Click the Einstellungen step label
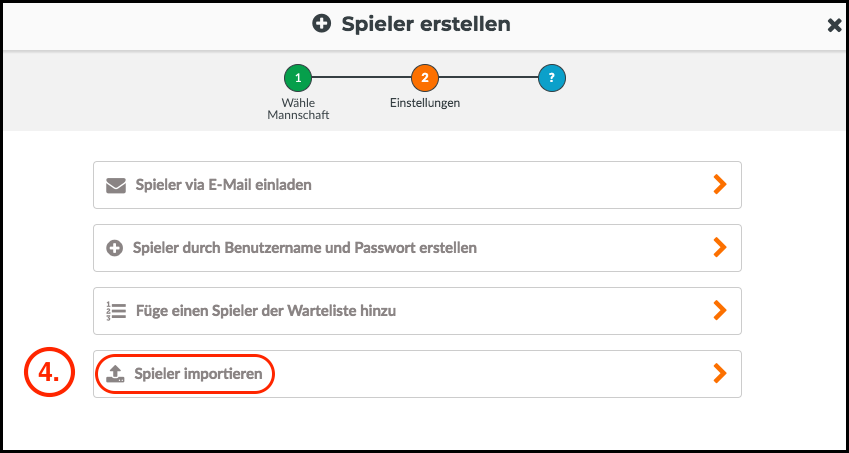The width and height of the screenshot is (849, 453). pos(425,103)
